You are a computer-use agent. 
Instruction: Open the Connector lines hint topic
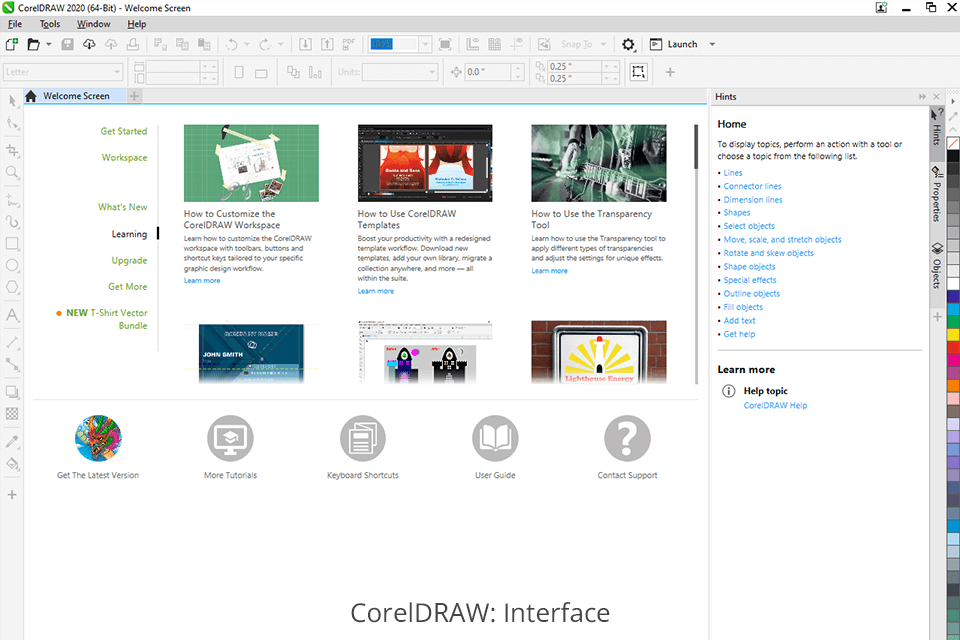752,186
